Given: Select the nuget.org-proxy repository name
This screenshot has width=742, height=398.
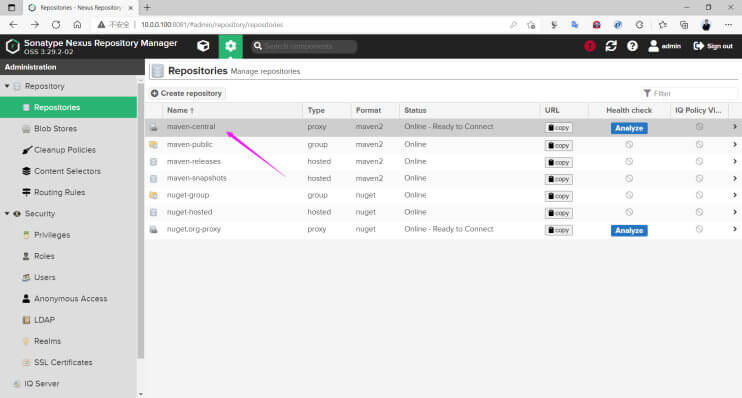Looking at the screenshot, I should click(x=194, y=229).
